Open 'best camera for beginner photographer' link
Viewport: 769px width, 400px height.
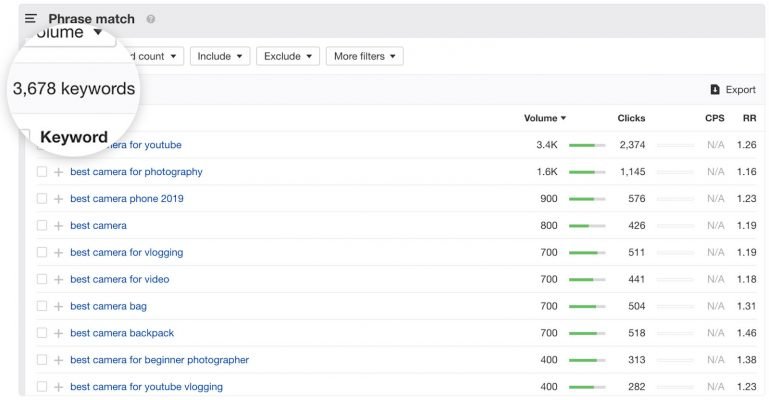(159, 360)
